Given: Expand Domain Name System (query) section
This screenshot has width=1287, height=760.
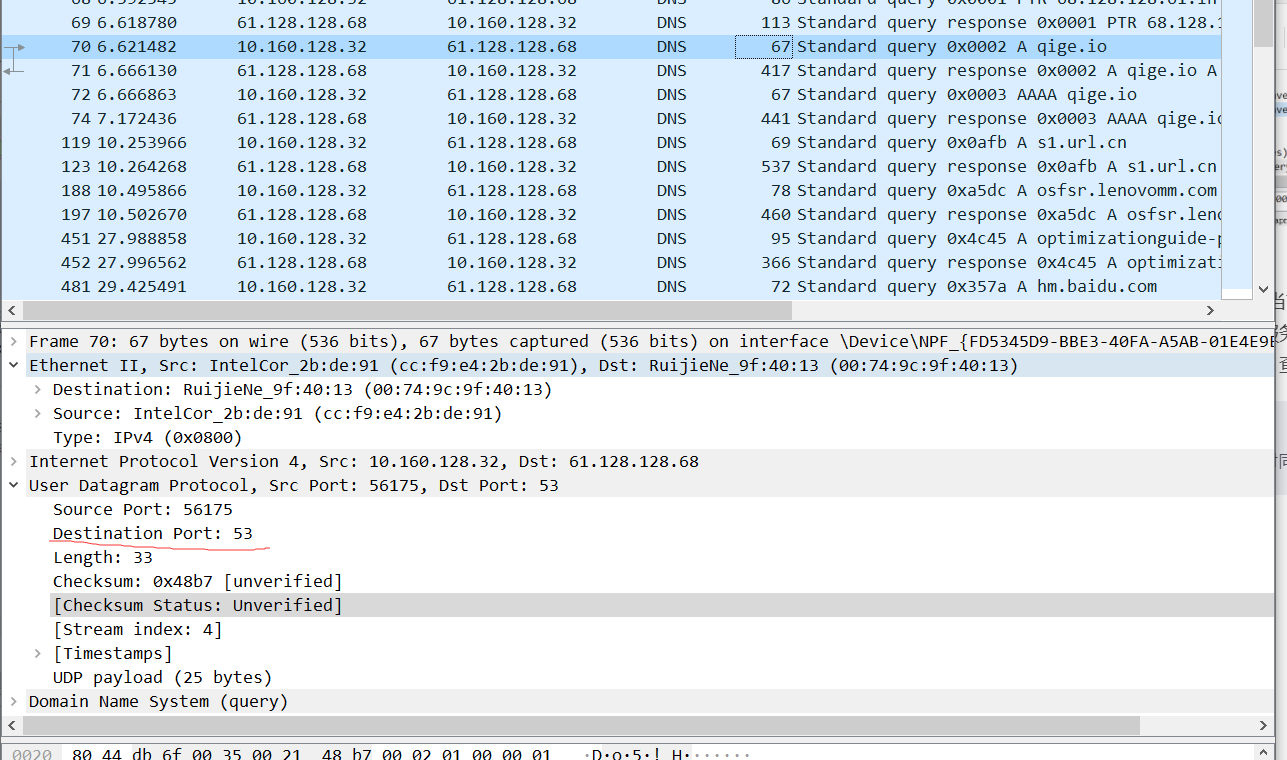Looking at the screenshot, I should click(13, 702).
